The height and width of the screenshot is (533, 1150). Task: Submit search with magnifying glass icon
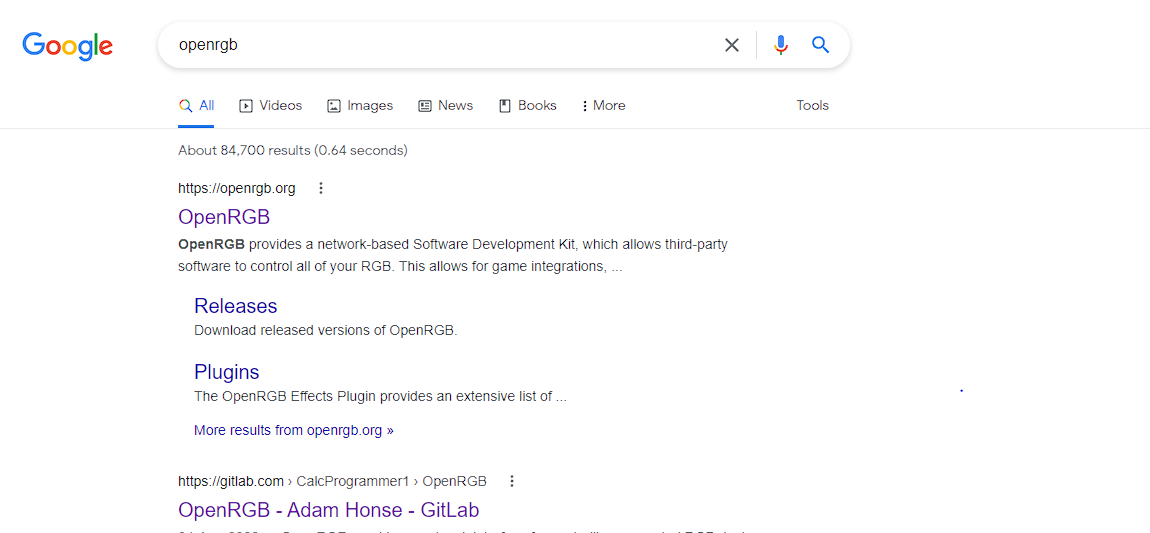[x=820, y=45]
